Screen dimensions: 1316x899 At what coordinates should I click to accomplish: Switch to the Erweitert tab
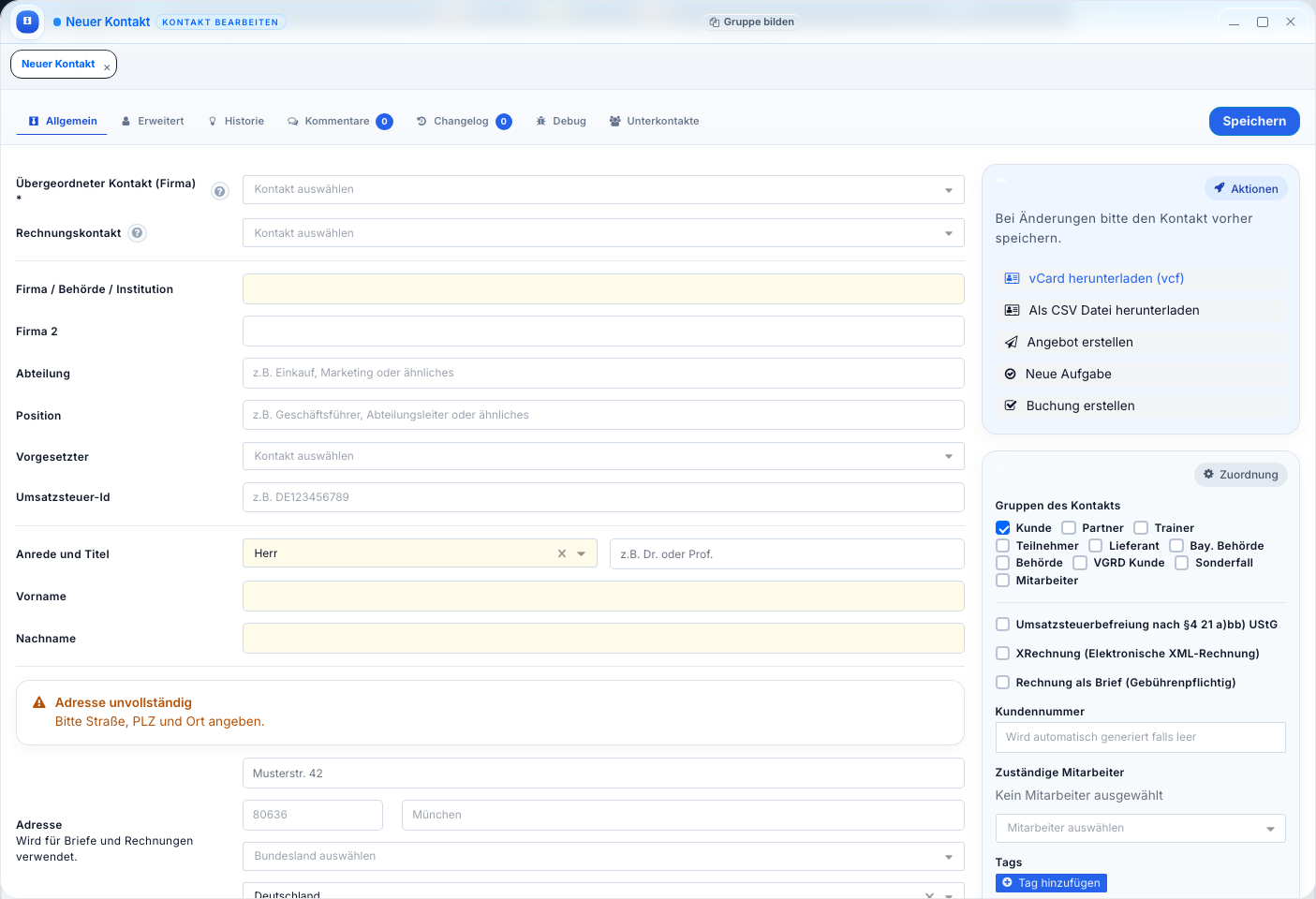153,121
